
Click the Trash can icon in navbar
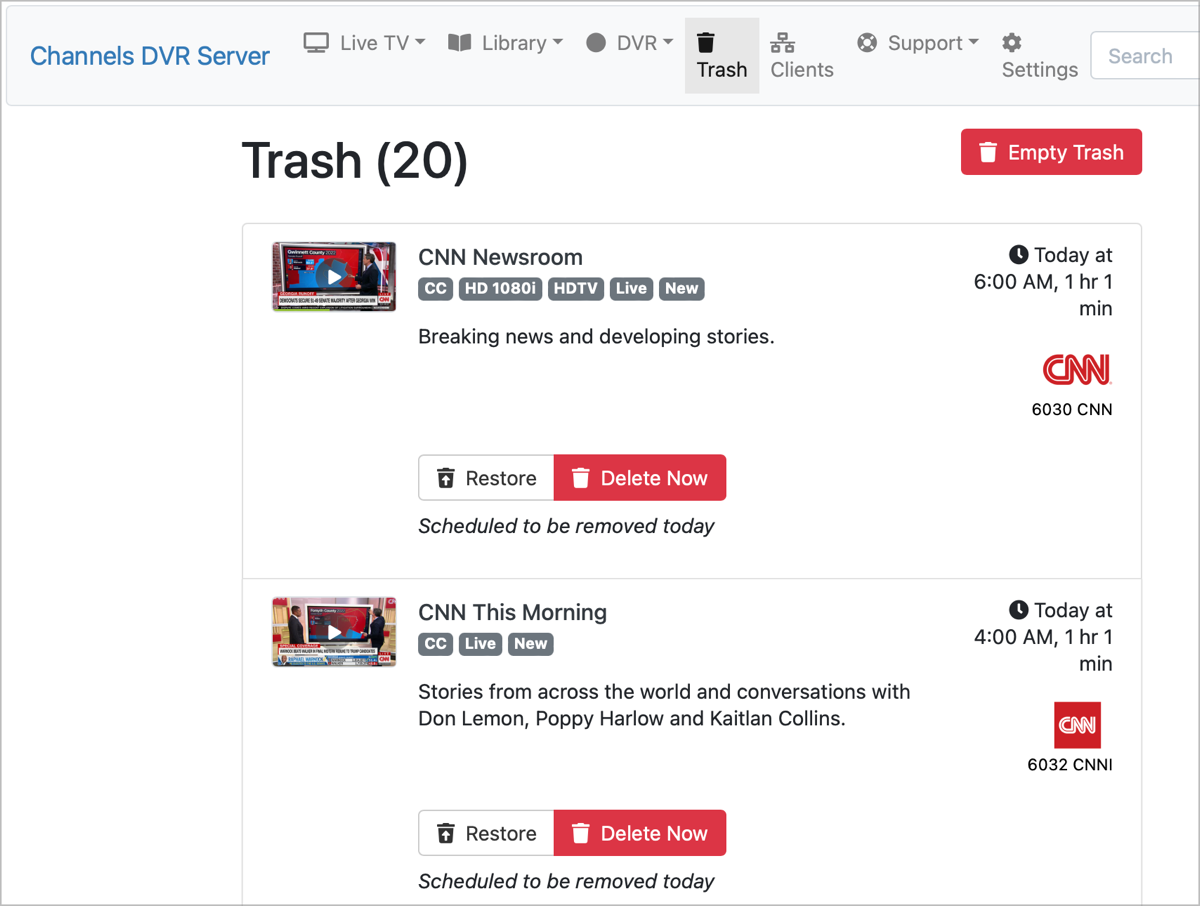coord(706,42)
